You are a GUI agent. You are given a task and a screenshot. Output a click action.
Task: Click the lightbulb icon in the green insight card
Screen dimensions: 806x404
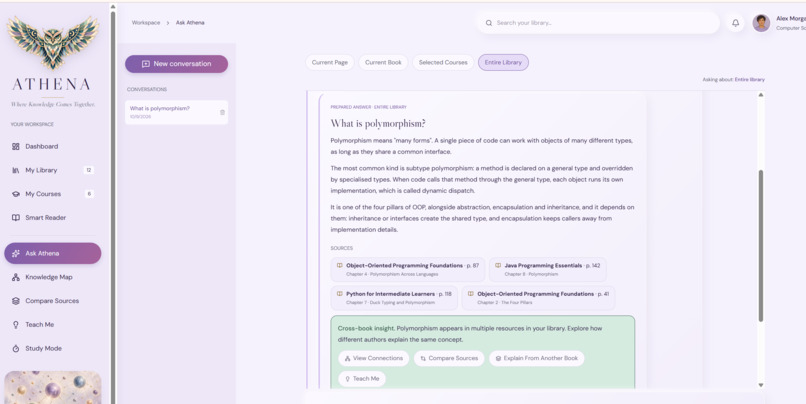coord(347,379)
